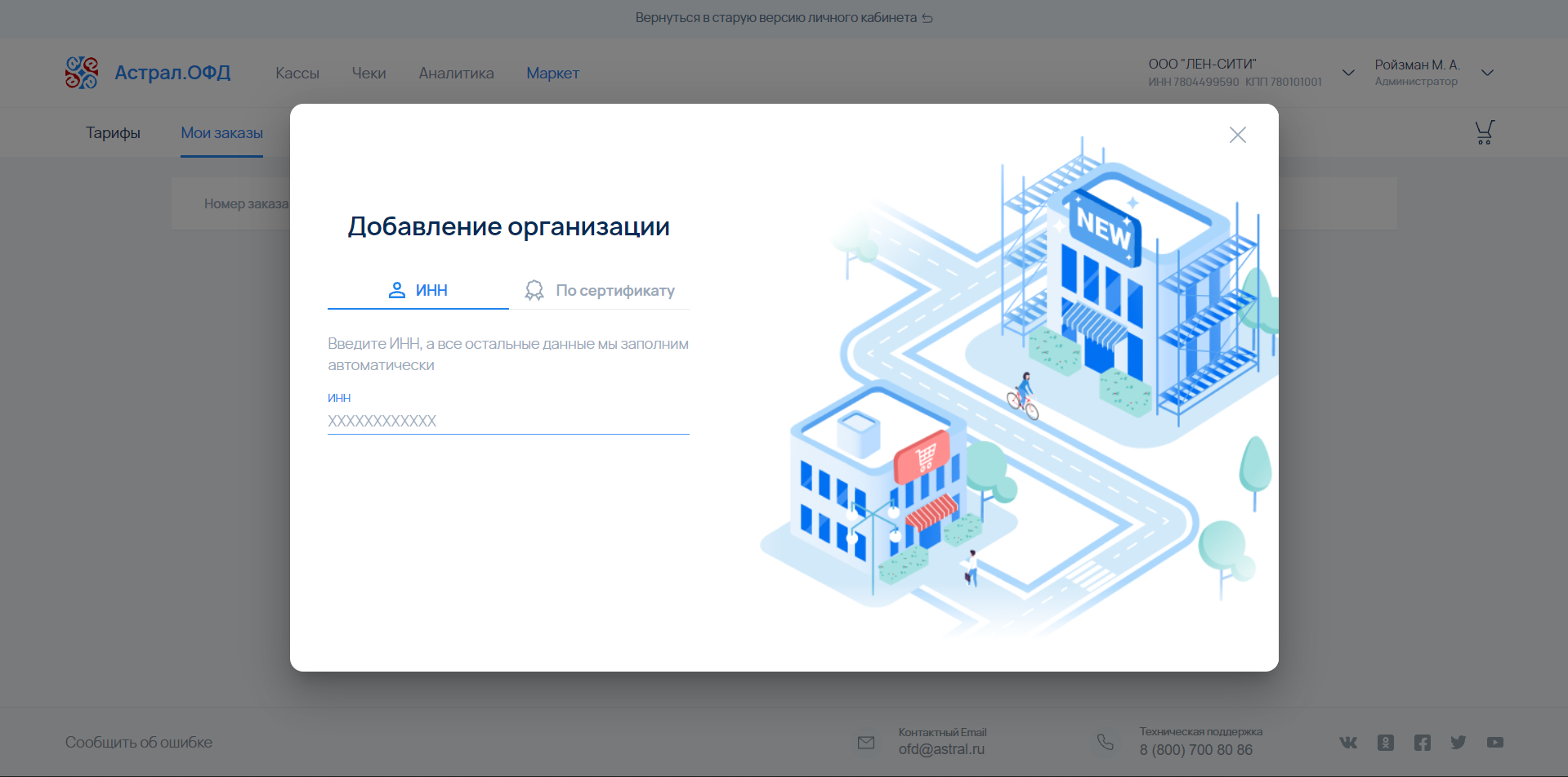Open the Кассы menu

coord(297,73)
